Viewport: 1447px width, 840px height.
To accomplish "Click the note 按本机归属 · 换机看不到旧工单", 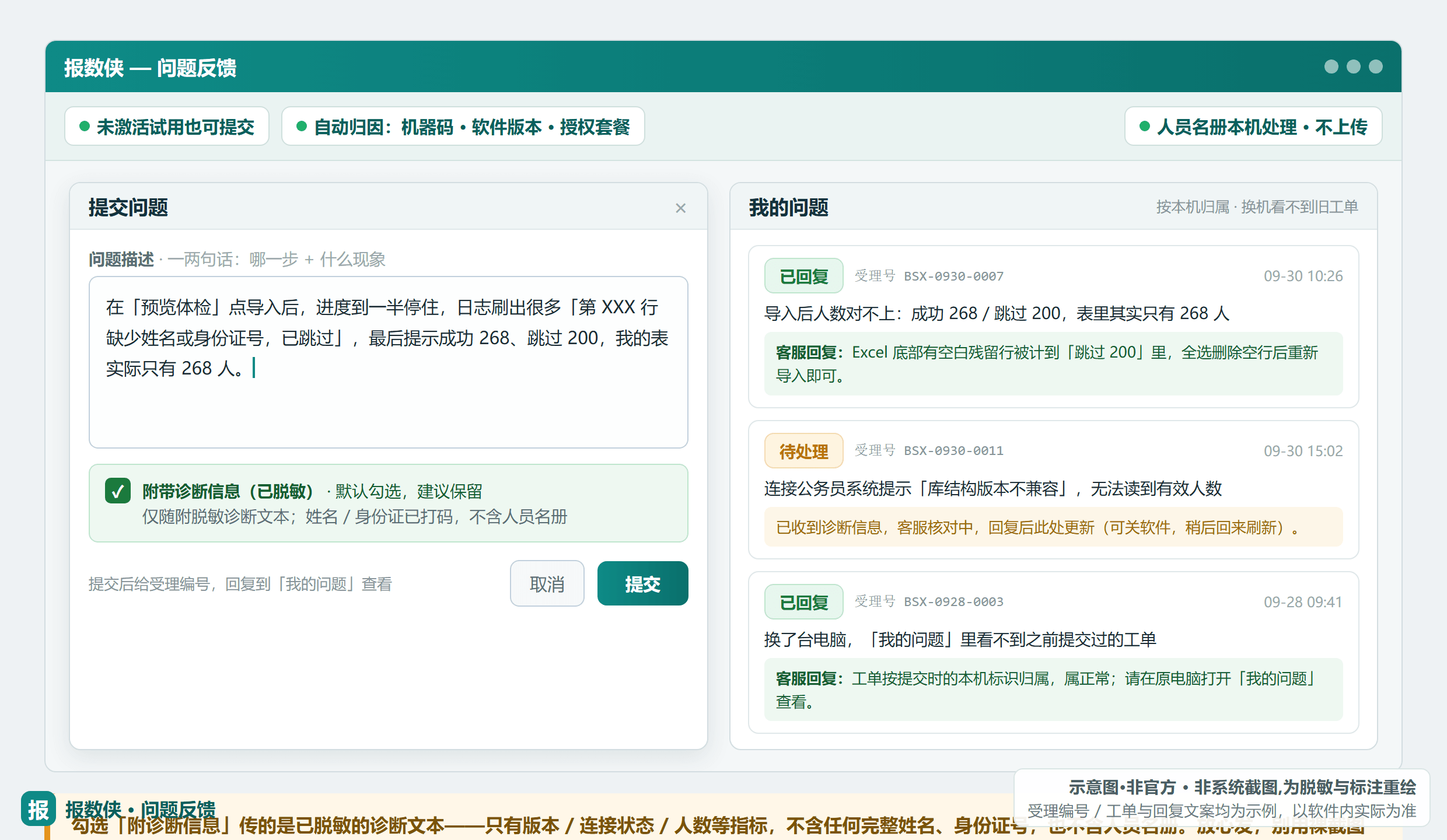I will coord(1257,207).
